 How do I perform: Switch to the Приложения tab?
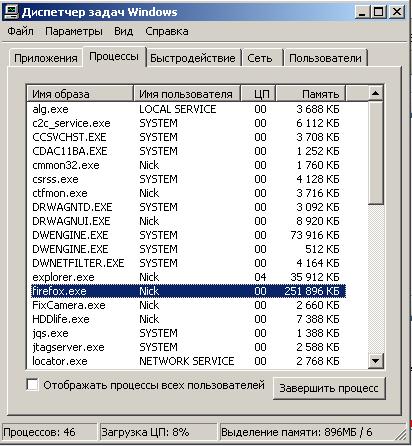tap(46, 58)
